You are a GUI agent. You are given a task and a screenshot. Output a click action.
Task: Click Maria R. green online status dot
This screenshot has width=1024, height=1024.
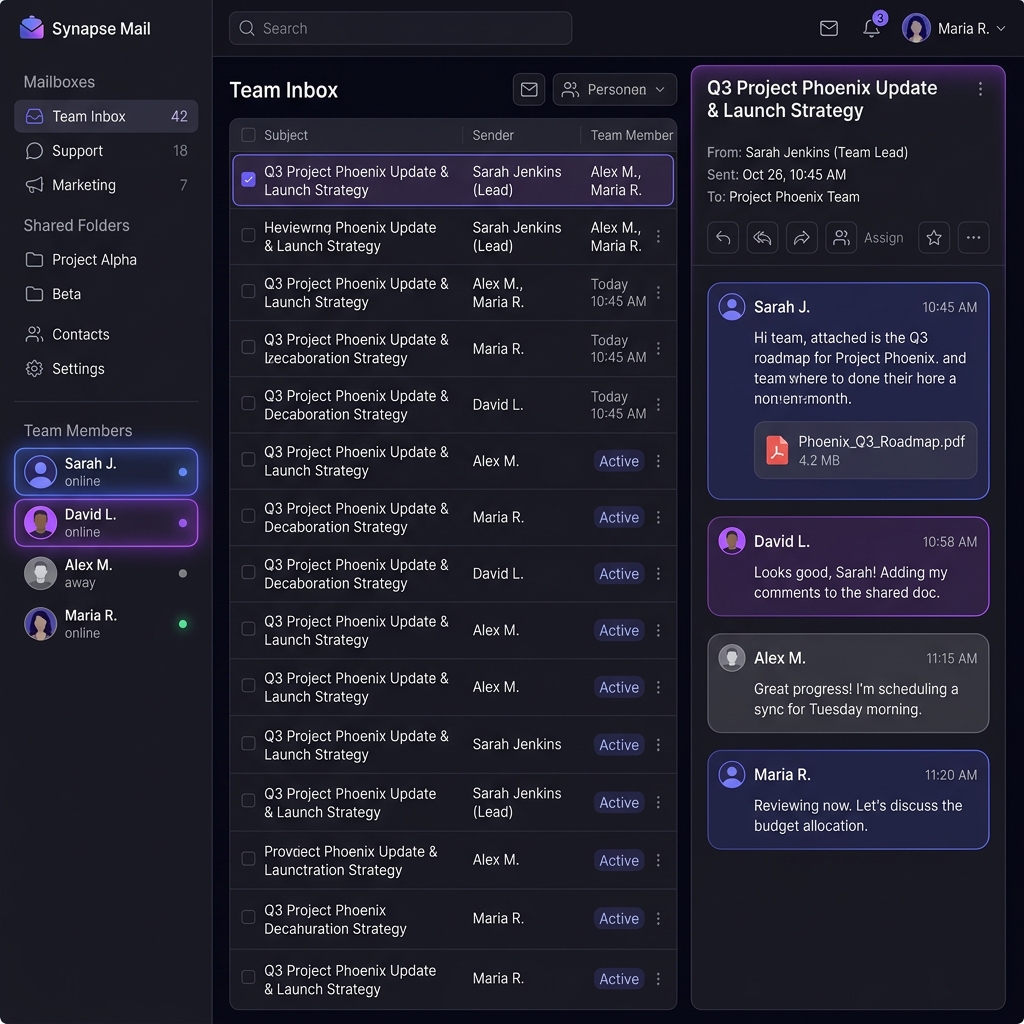click(x=183, y=624)
